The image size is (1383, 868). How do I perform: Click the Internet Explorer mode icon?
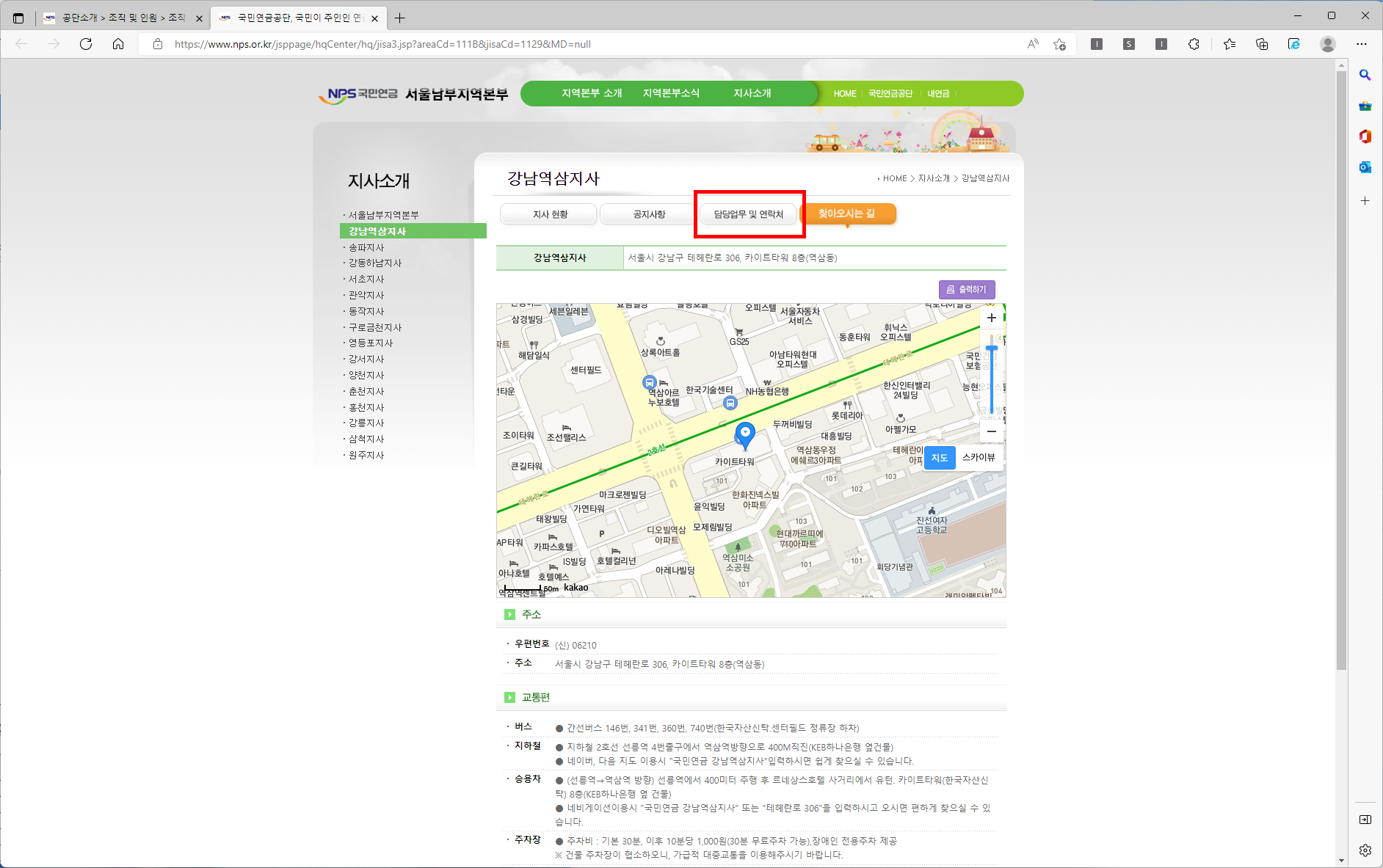pos(1294,44)
